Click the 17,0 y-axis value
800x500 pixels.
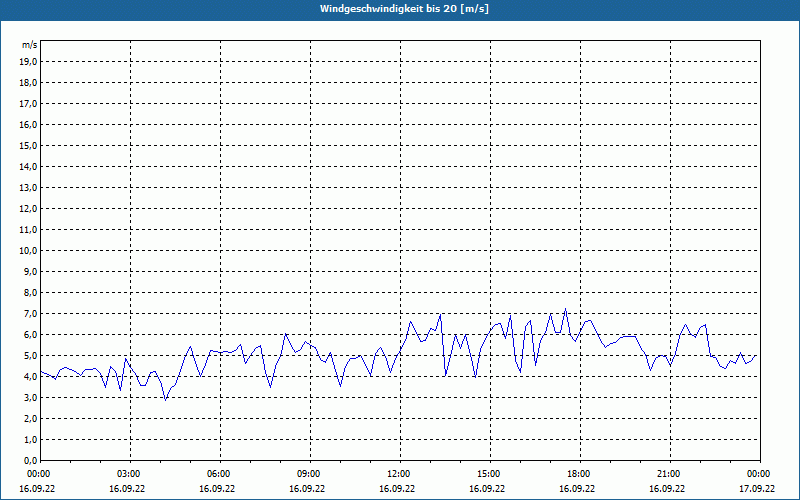point(28,104)
